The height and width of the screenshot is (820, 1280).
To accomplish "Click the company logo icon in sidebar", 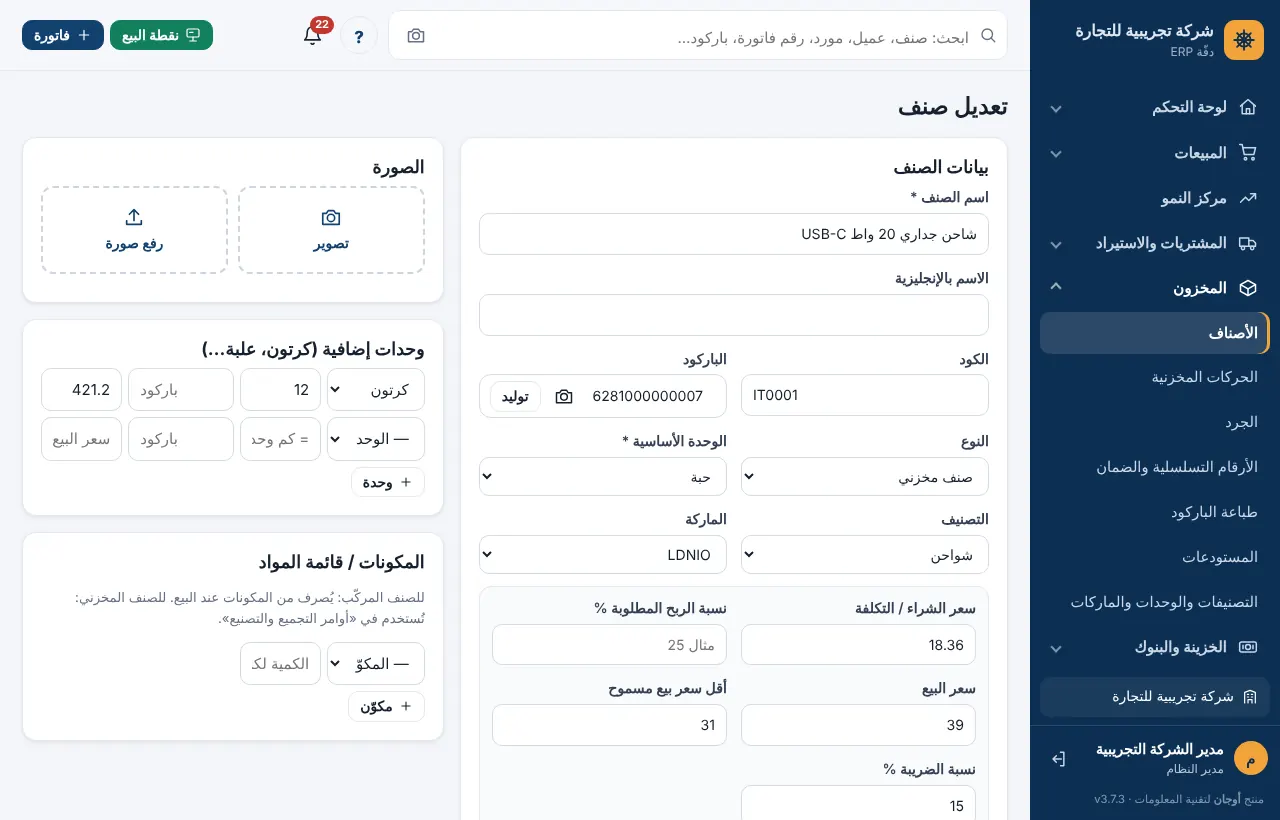I will coord(1244,40).
